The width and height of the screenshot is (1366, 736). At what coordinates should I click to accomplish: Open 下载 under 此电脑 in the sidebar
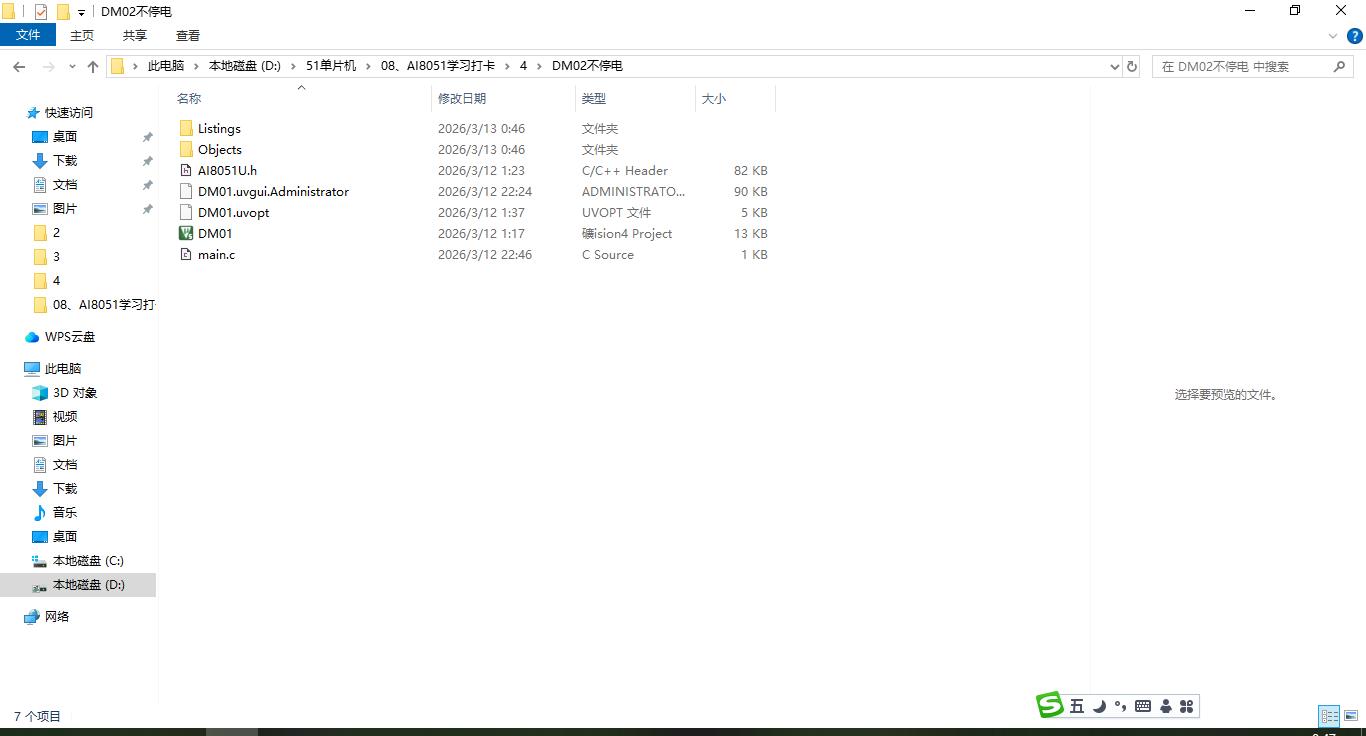pyautogui.click(x=65, y=489)
